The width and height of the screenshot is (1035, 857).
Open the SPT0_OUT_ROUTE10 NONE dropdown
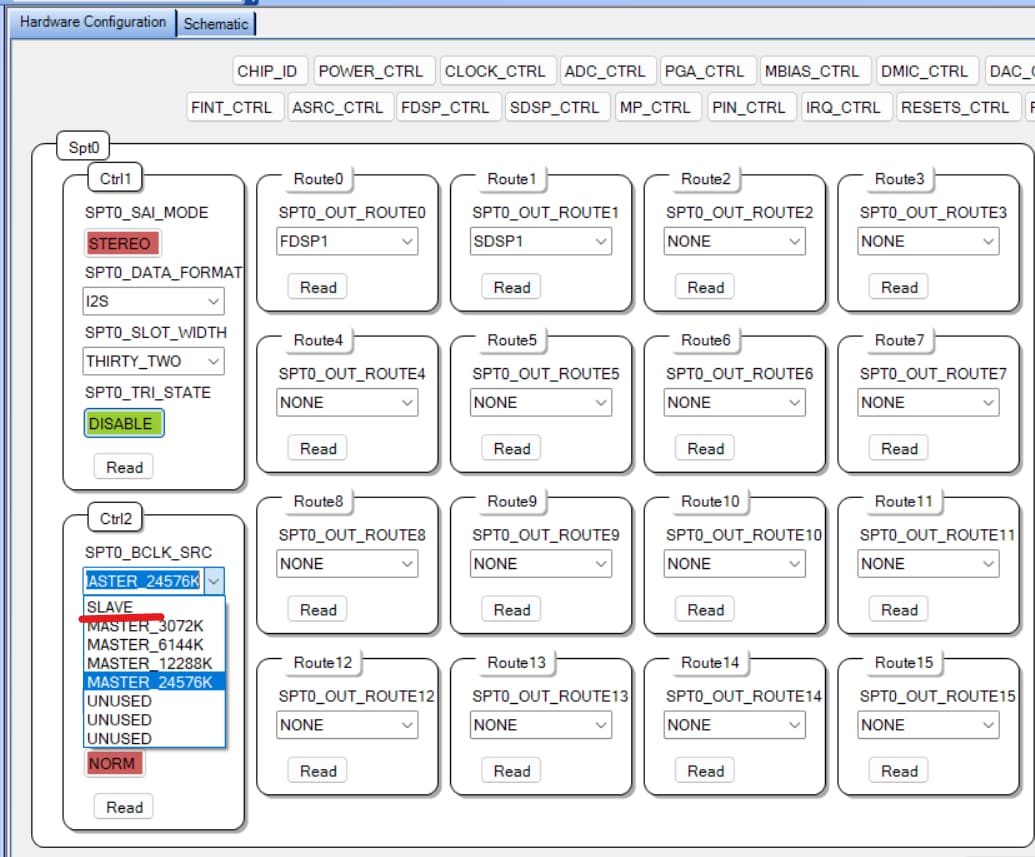(x=735, y=564)
